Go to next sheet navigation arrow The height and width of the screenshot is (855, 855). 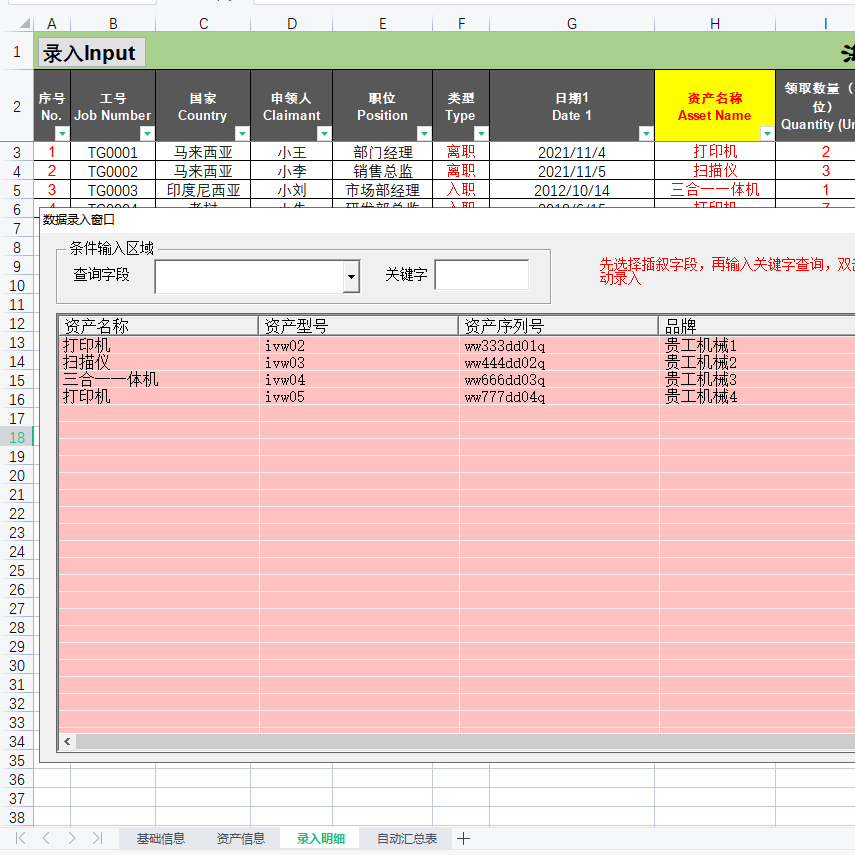71,838
